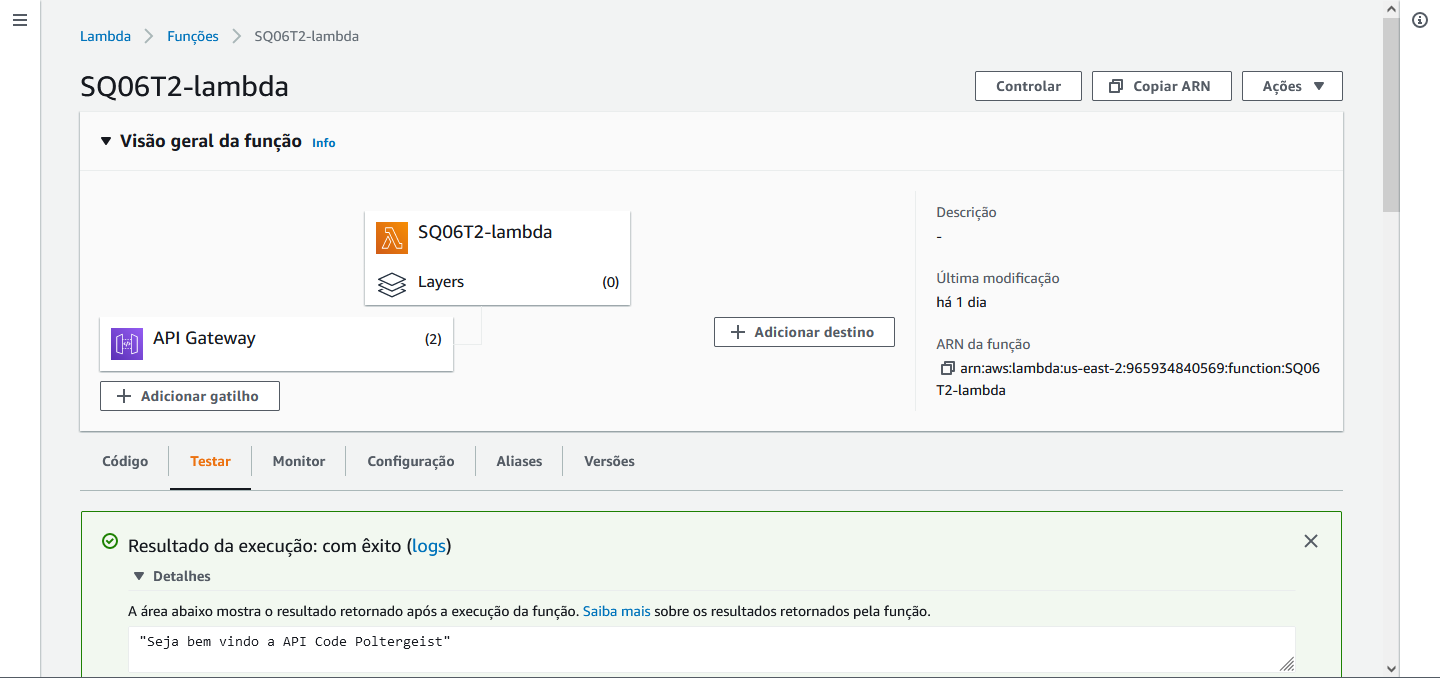This screenshot has width=1440, height=678.
Task: Click the function ARN text value
Action: click(1128, 379)
